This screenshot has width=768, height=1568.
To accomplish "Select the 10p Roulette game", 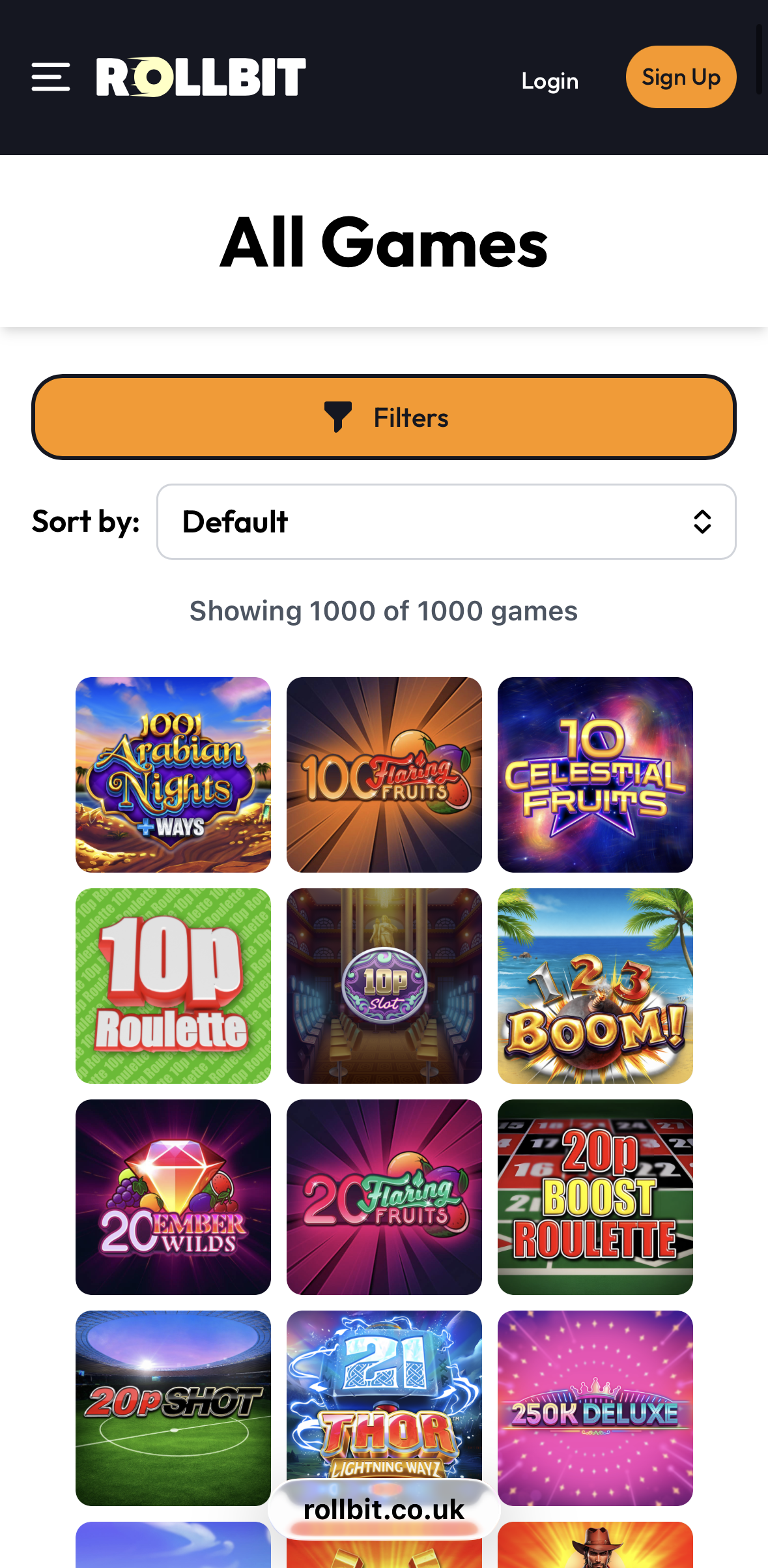I will click(x=173, y=986).
